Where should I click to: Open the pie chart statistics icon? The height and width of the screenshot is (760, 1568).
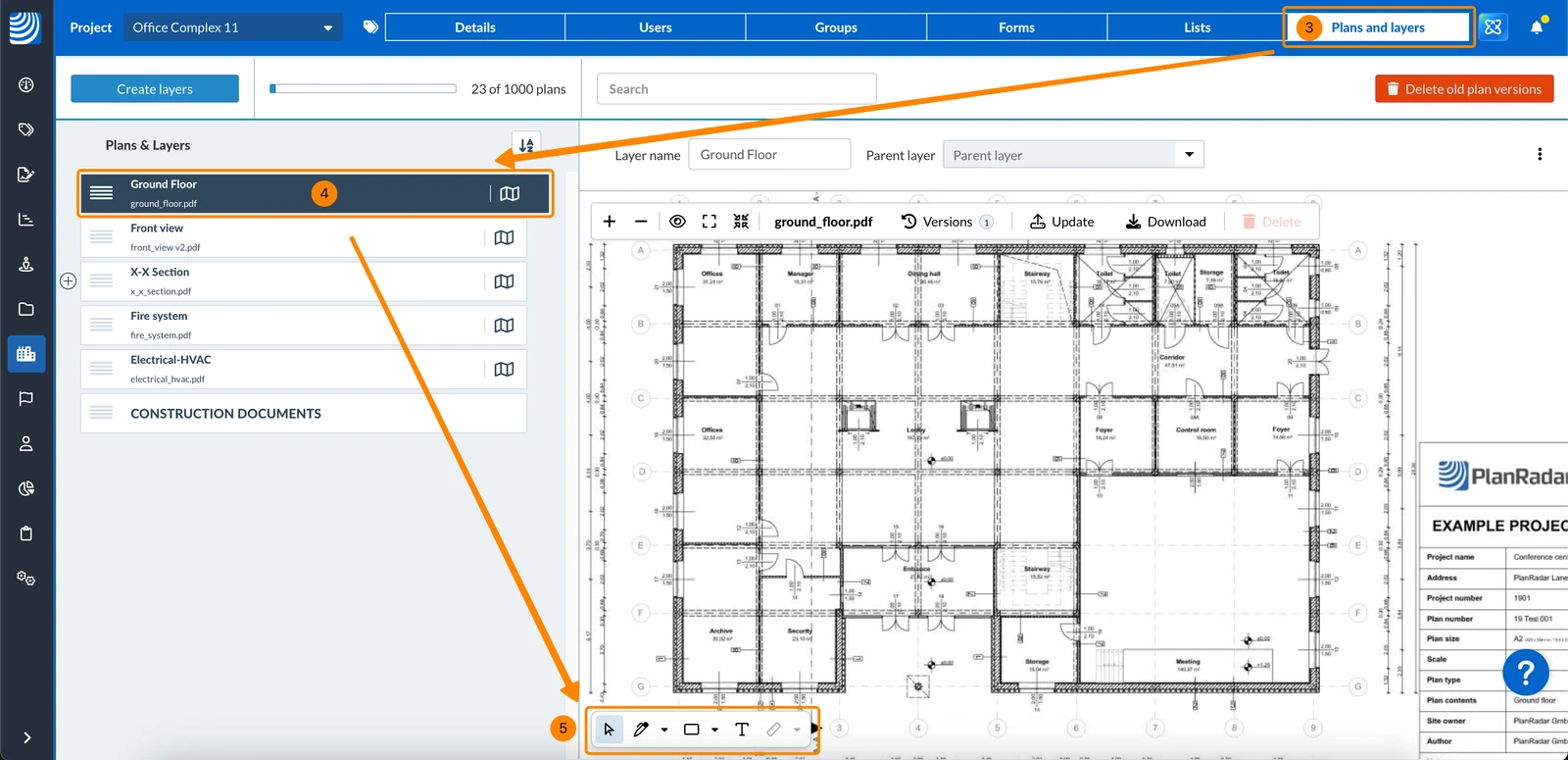click(26, 488)
